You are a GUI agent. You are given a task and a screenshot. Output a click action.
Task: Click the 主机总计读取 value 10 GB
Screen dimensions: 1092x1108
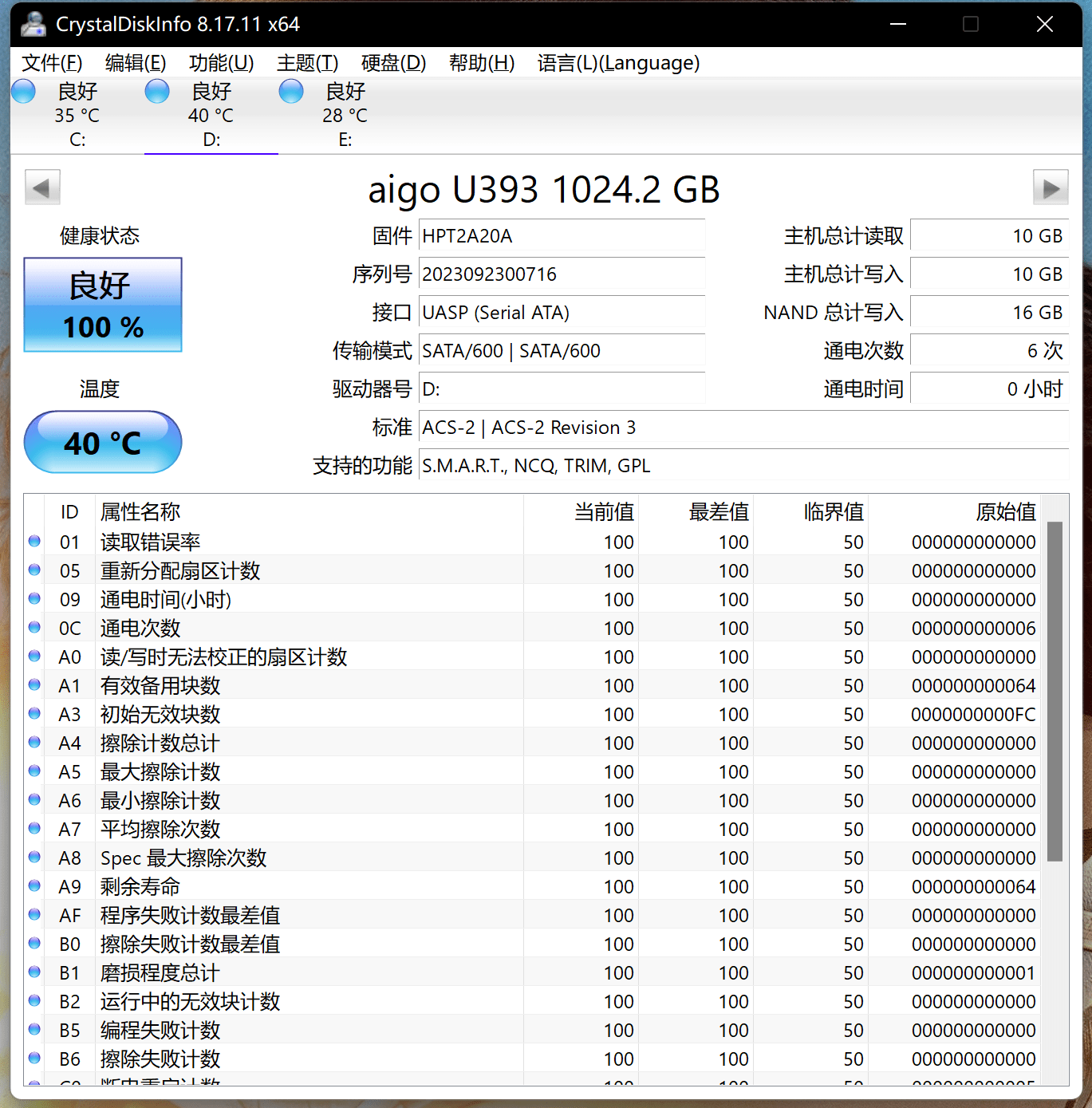(989, 236)
